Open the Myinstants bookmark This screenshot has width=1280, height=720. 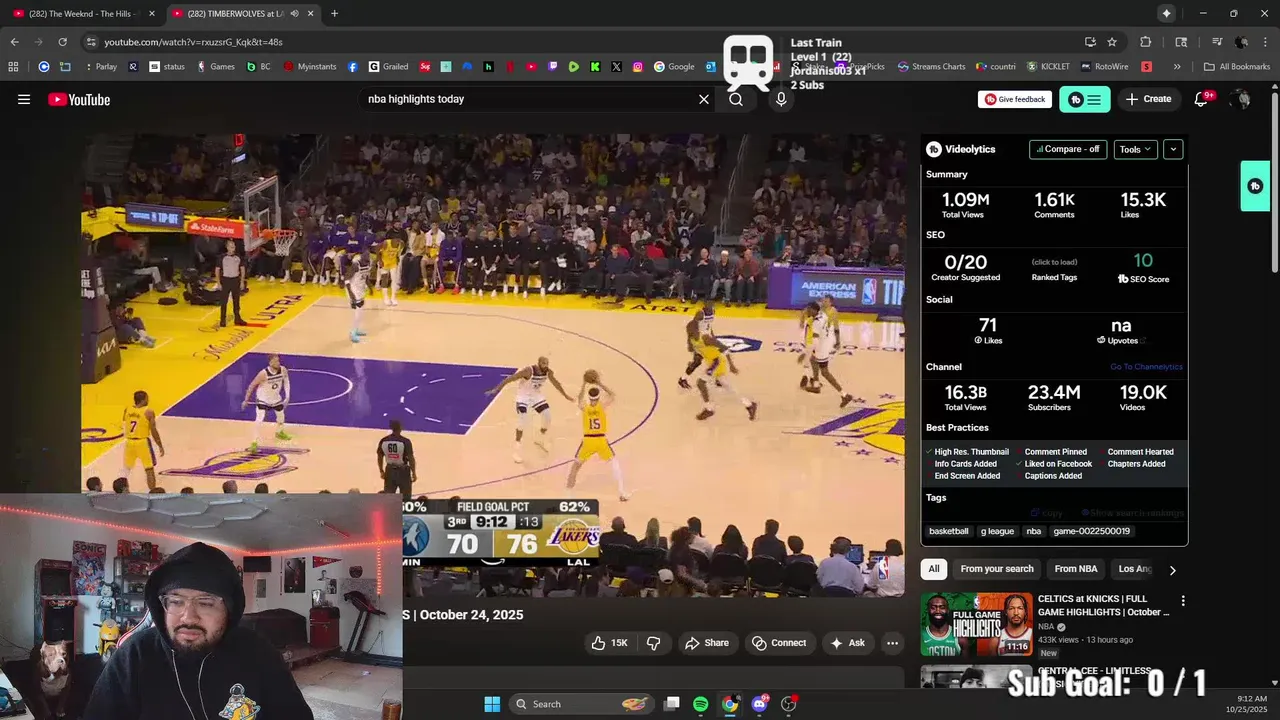point(310,67)
